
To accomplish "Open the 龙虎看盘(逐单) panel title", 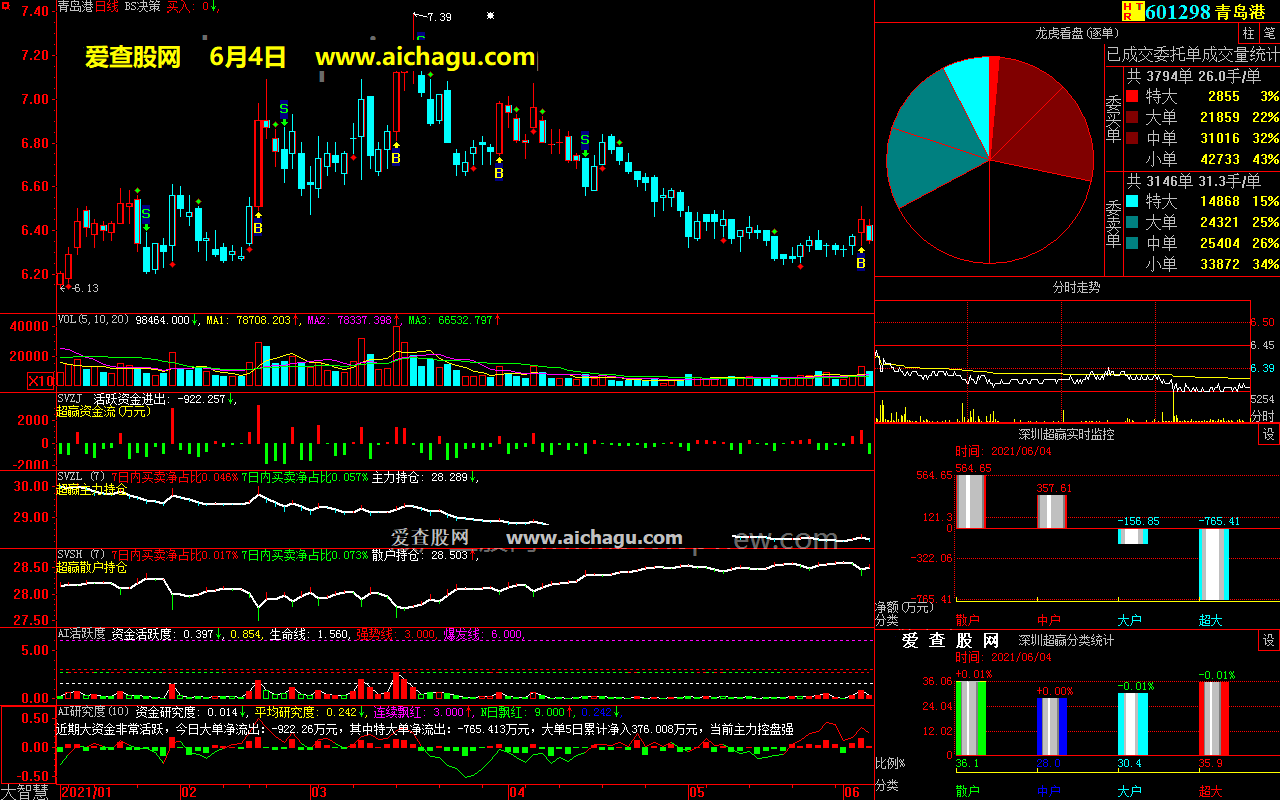I will click(x=1077, y=33).
